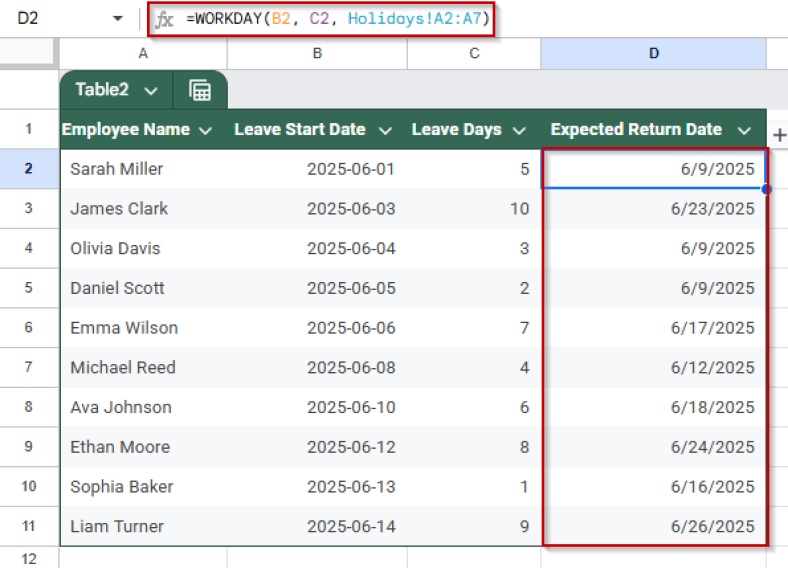Open the Expected Return Date column dropdown

(743, 130)
